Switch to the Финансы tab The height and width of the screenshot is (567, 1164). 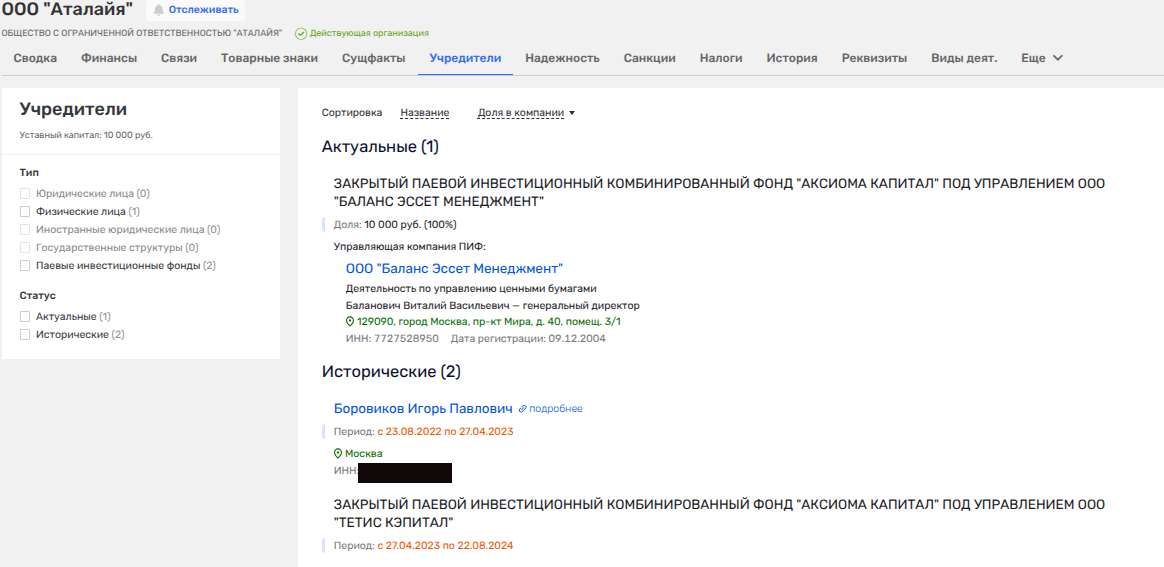click(109, 58)
